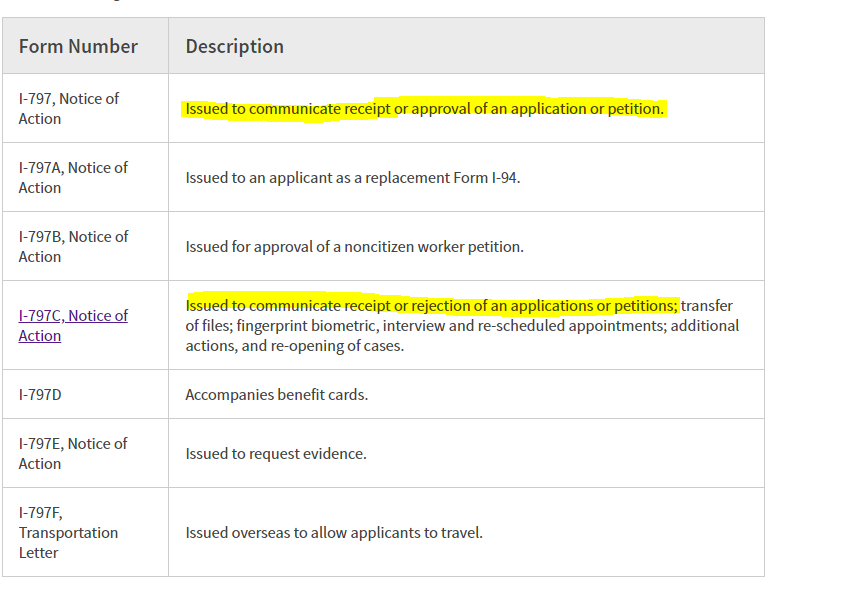Select the I-797, Notice of Action cell

[85, 108]
